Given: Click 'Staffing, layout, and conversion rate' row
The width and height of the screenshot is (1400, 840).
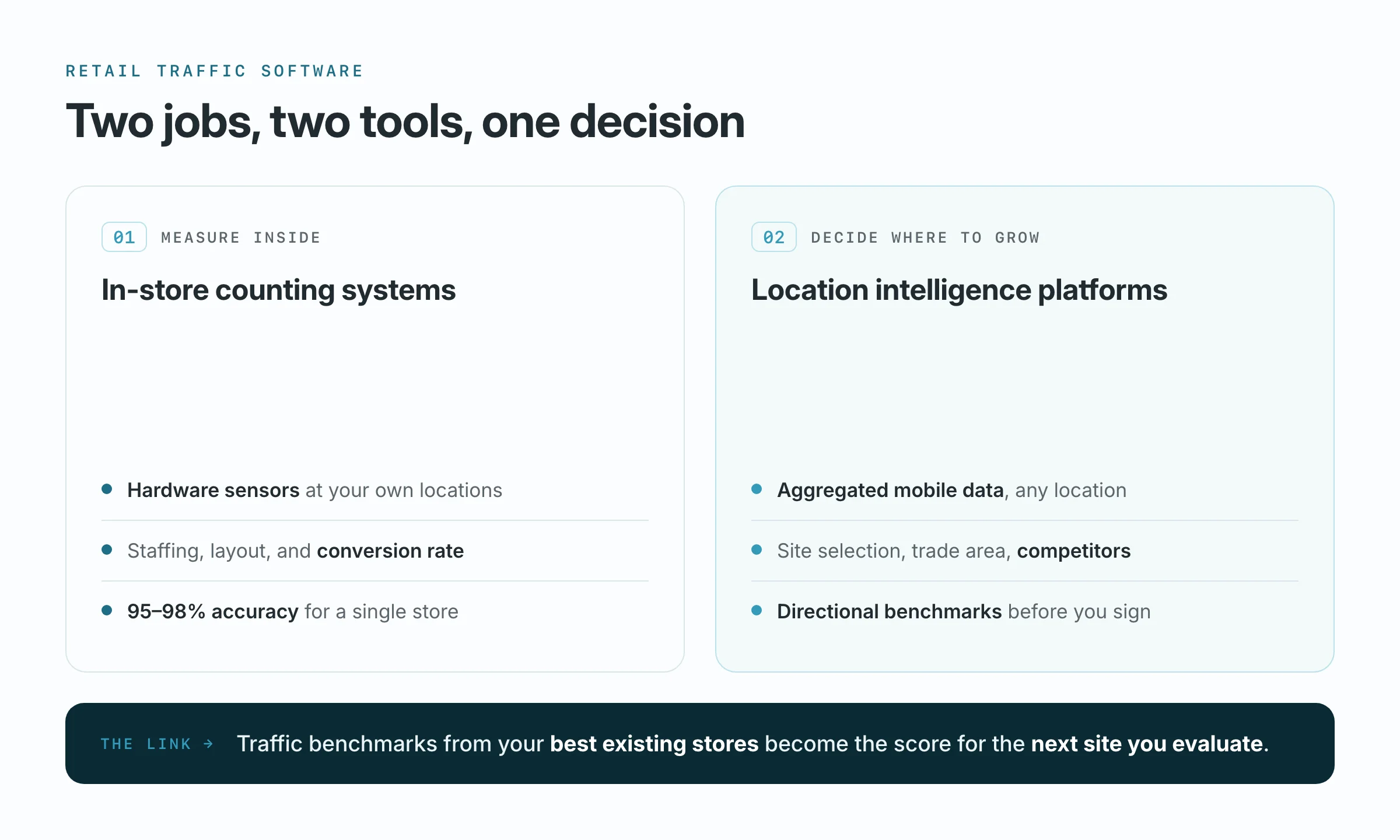Looking at the screenshot, I should [375, 551].
